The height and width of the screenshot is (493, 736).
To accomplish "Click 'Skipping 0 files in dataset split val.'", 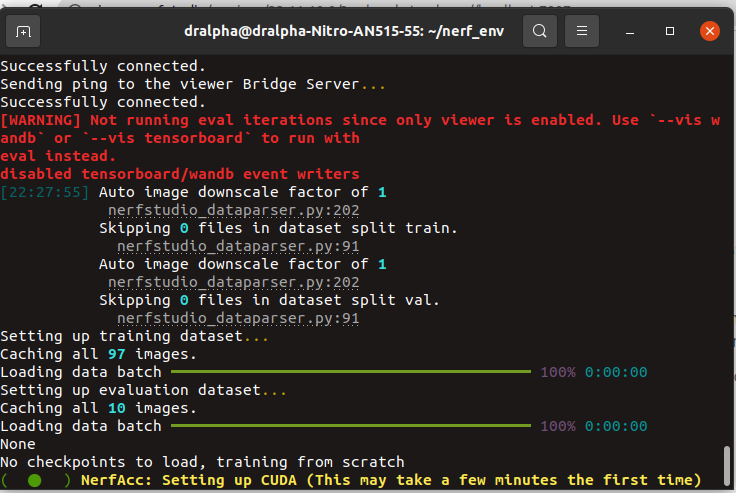I will (x=269, y=300).
